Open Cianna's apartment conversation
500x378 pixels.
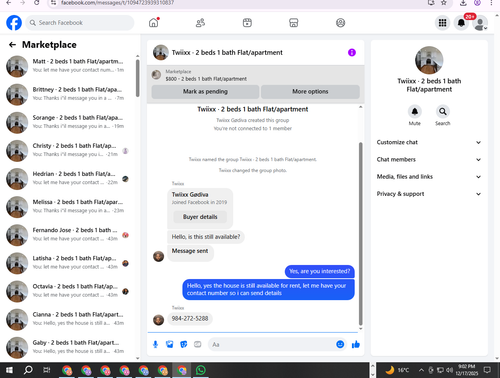point(68,319)
